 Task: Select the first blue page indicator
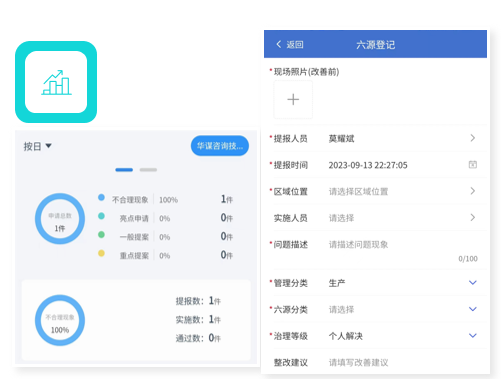[x=124, y=170]
